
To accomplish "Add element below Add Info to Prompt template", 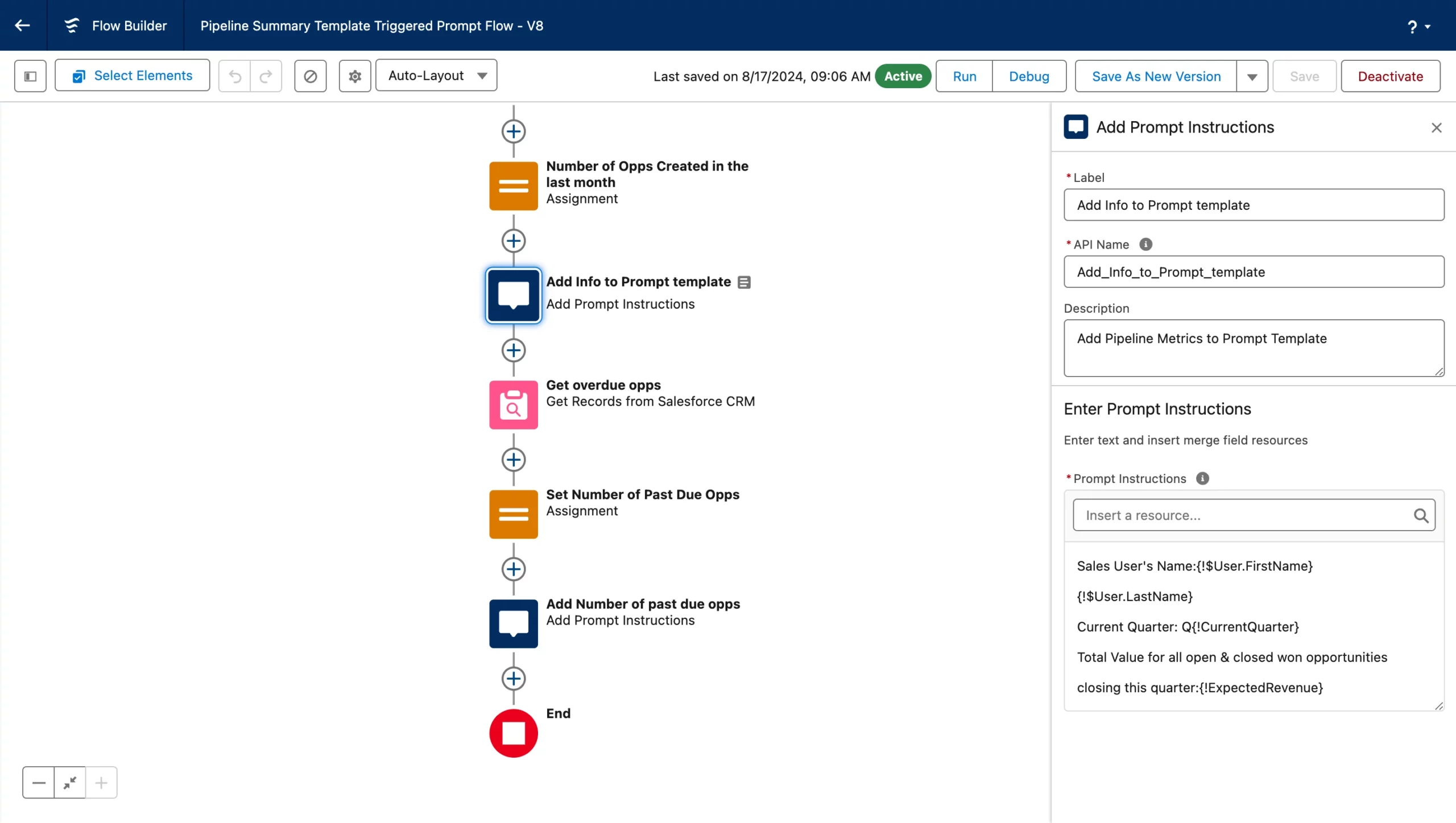I will point(513,350).
